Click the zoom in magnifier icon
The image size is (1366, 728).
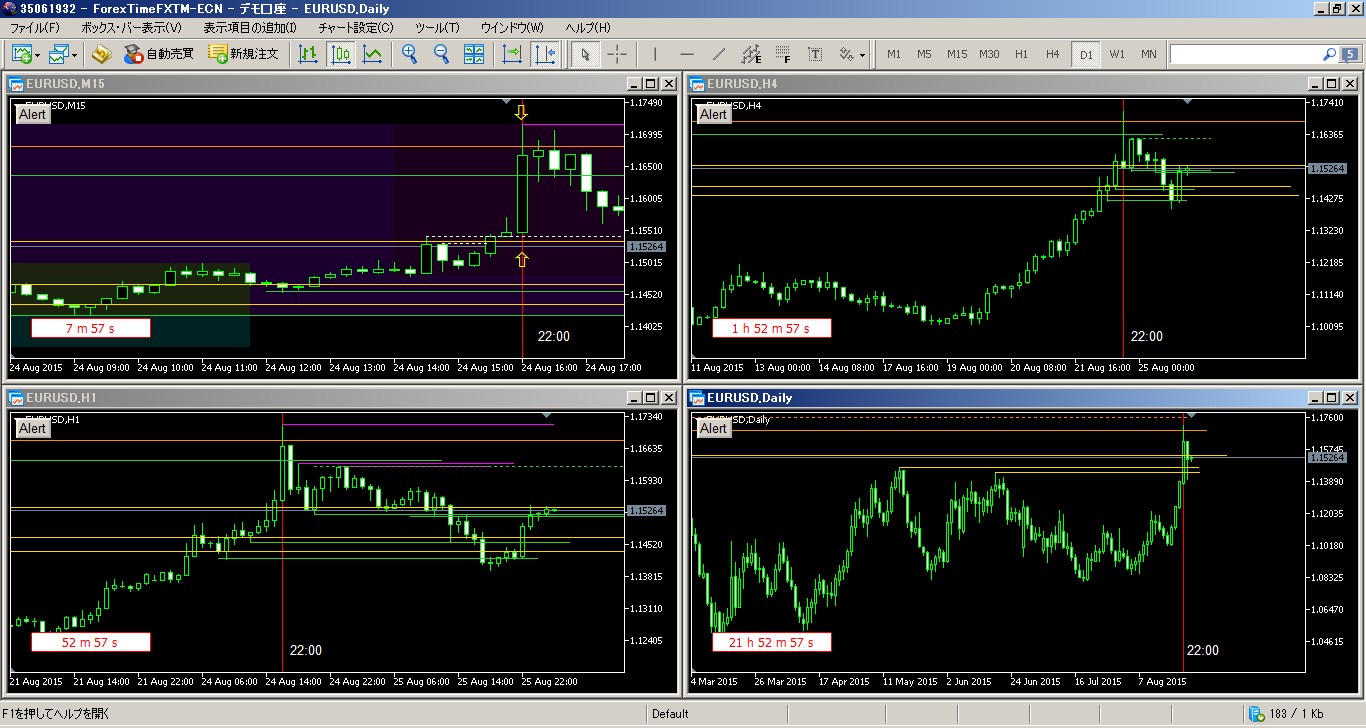[409, 54]
